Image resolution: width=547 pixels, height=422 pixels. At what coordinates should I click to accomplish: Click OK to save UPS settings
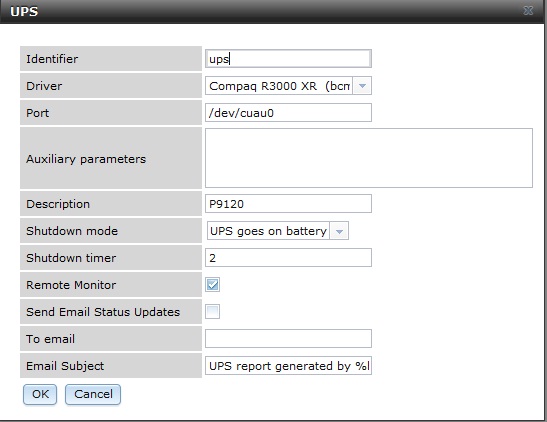point(40,394)
